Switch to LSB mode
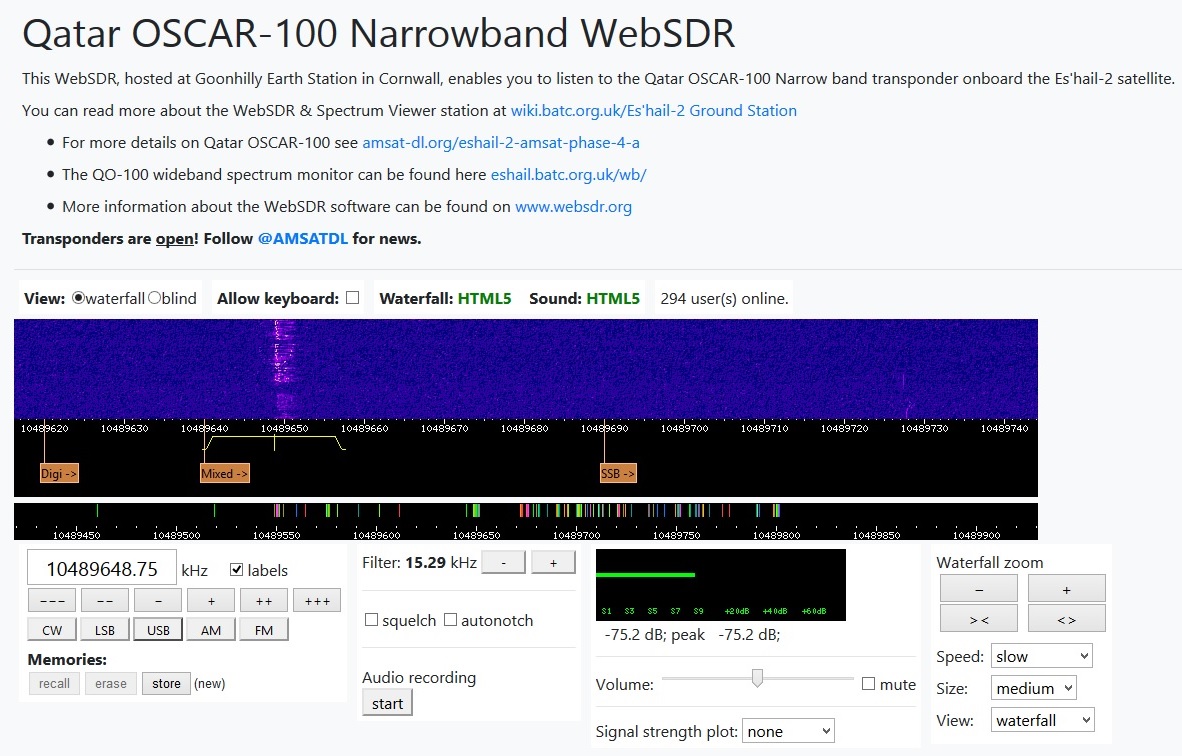1182x756 pixels. 103,629
